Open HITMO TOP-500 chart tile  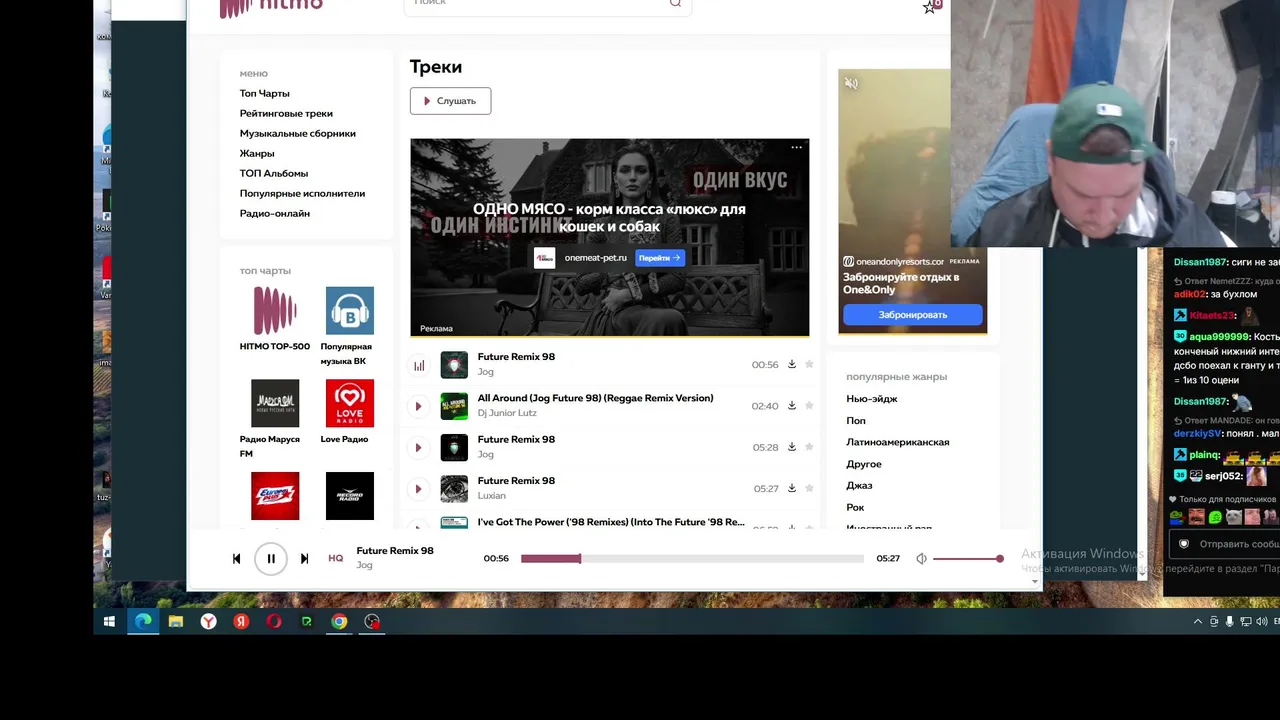pos(275,319)
